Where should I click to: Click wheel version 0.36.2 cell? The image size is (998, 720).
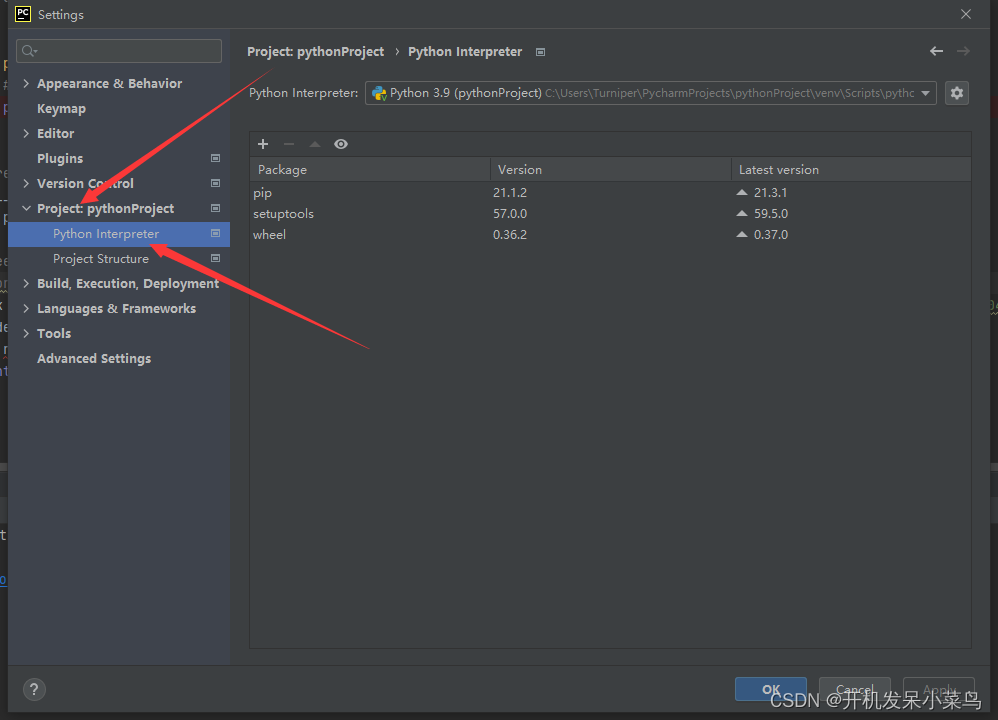[x=510, y=234]
